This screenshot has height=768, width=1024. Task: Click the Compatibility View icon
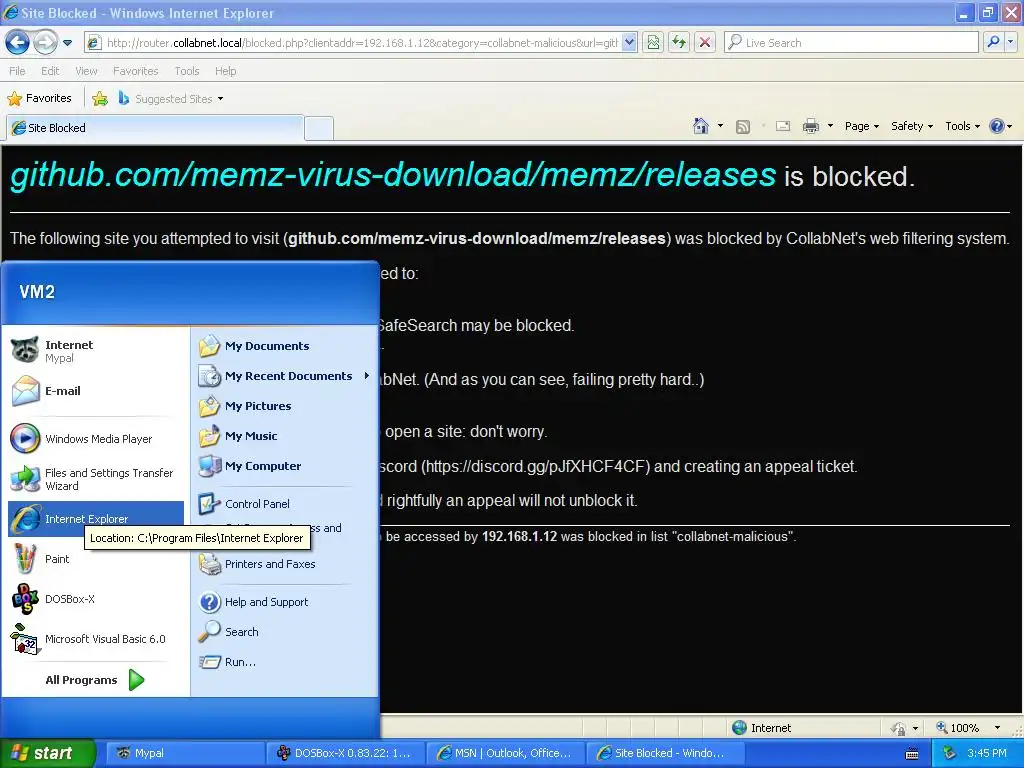tap(653, 43)
